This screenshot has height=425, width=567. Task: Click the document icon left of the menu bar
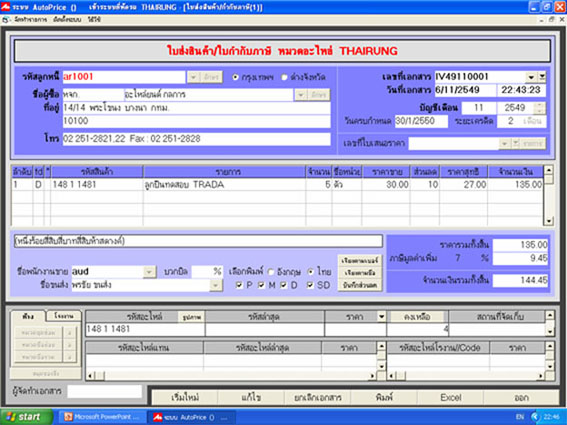5,20
